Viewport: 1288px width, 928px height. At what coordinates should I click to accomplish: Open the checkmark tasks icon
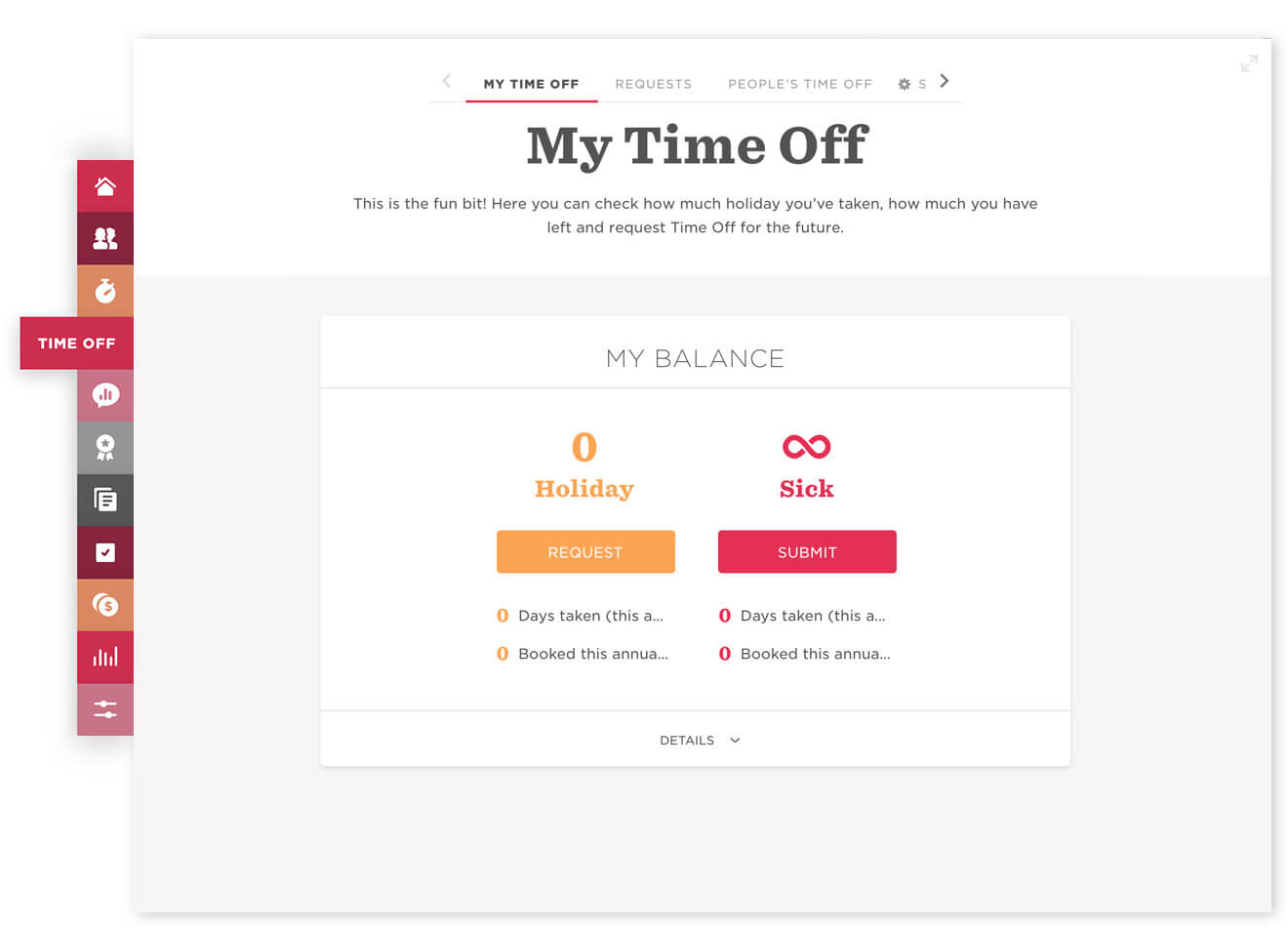coord(105,552)
